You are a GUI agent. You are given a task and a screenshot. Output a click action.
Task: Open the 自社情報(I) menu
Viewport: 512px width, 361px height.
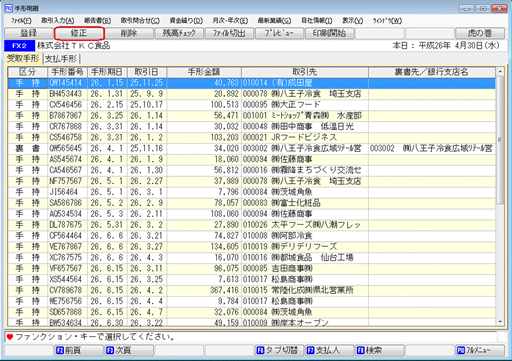pos(317,21)
